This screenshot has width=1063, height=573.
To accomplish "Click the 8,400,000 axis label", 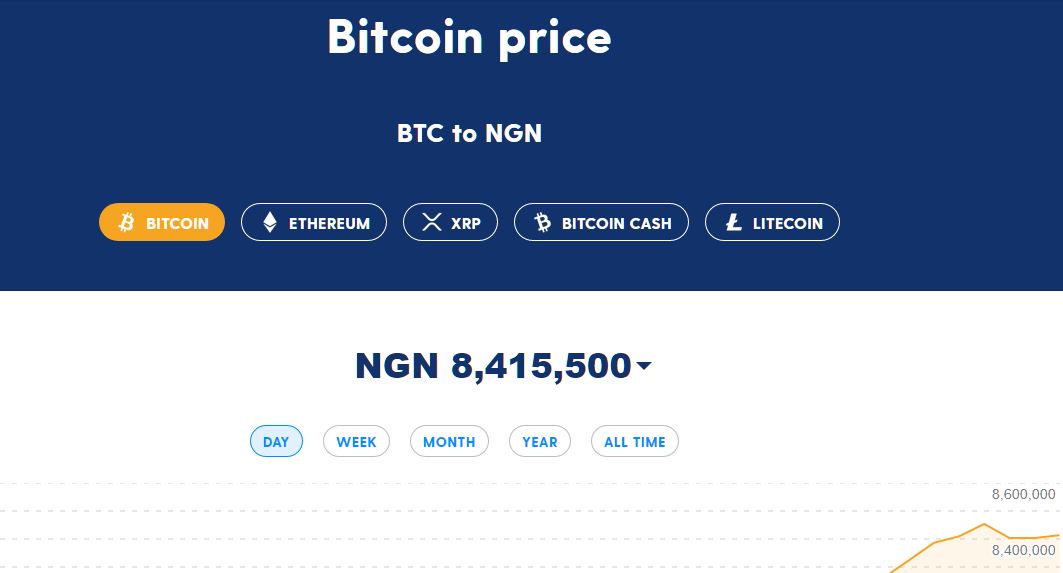I will coord(1023,550).
